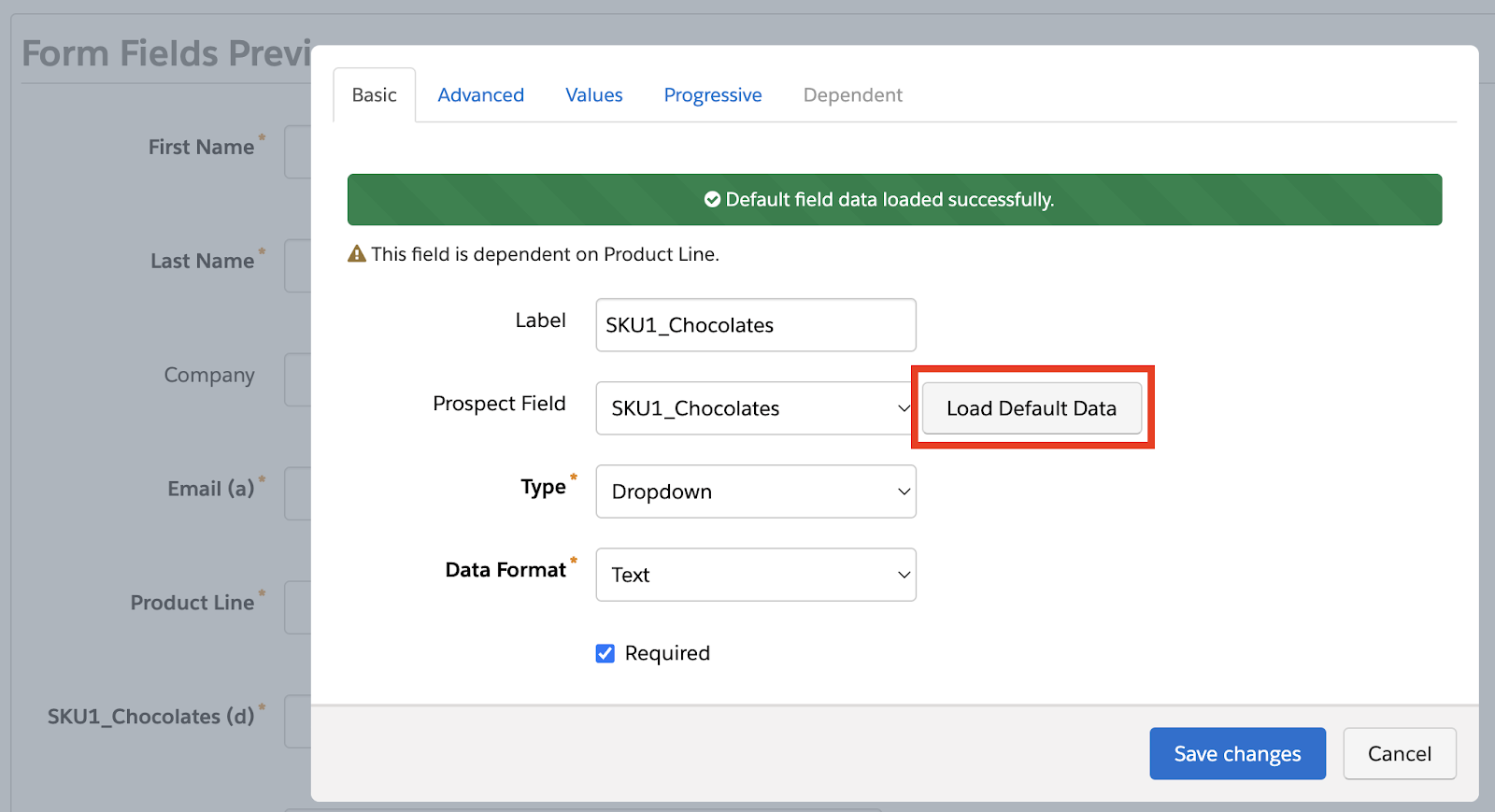
Task: Select the Dependent tab
Action: point(853,95)
